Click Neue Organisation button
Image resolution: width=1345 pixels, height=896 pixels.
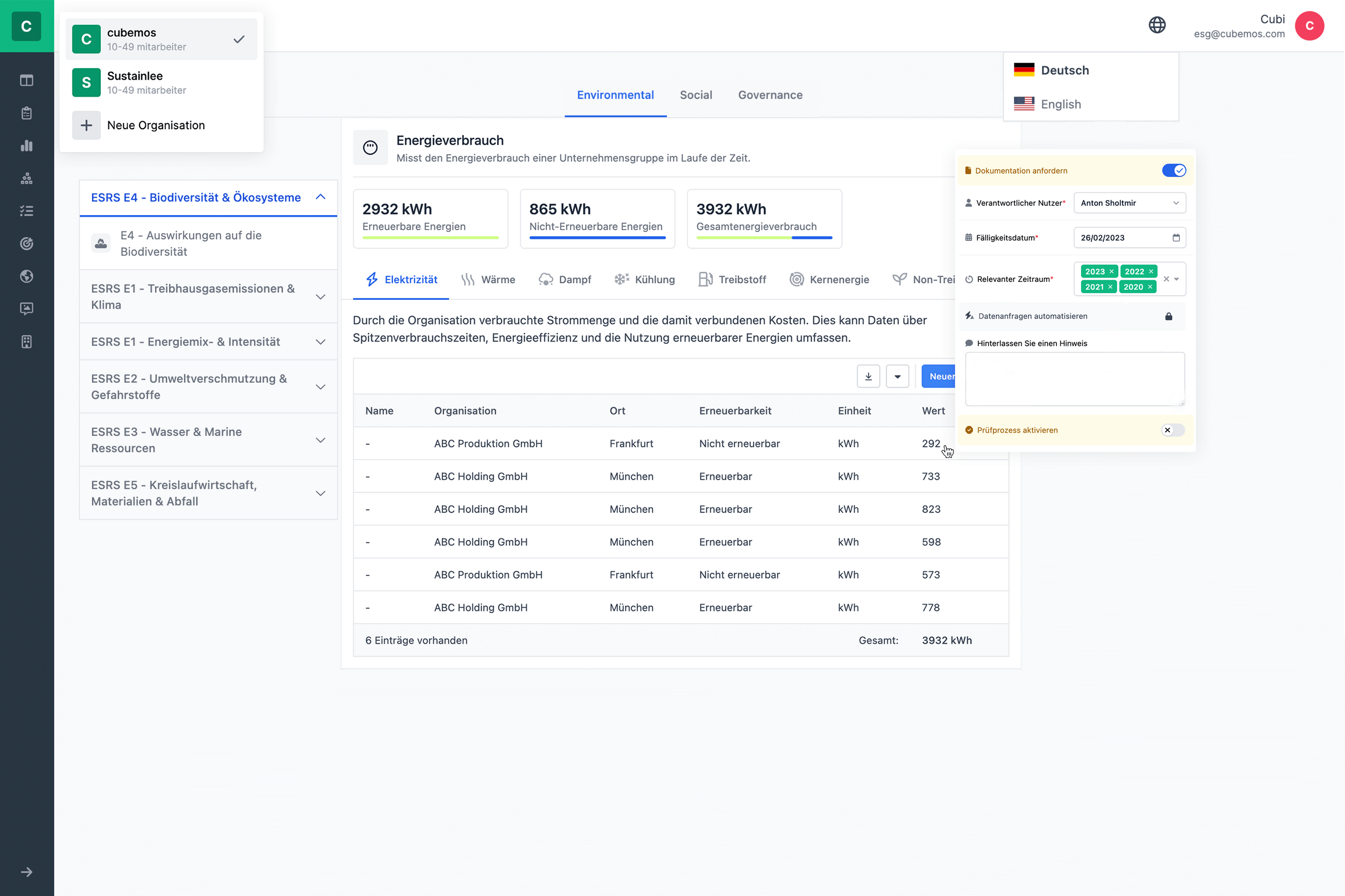tap(156, 125)
